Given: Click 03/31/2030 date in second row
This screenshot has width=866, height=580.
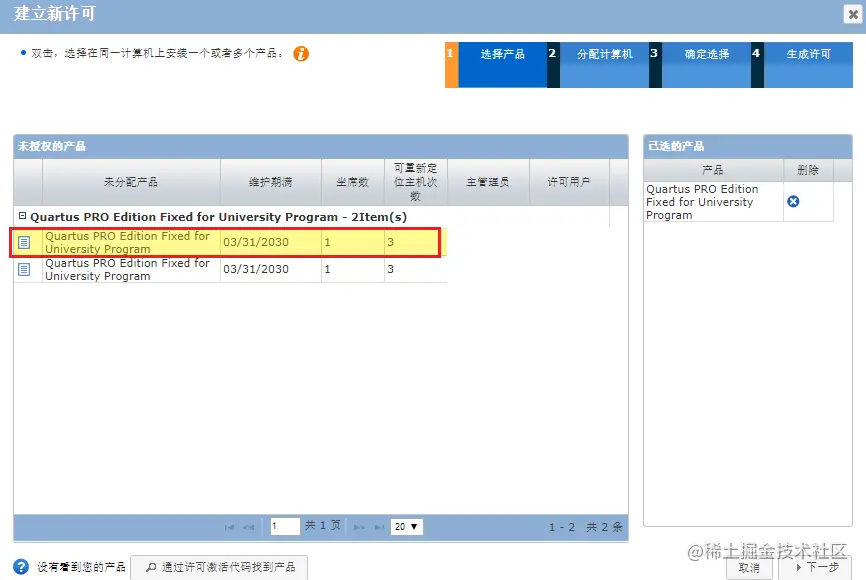Looking at the screenshot, I should [x=256, y=269].
